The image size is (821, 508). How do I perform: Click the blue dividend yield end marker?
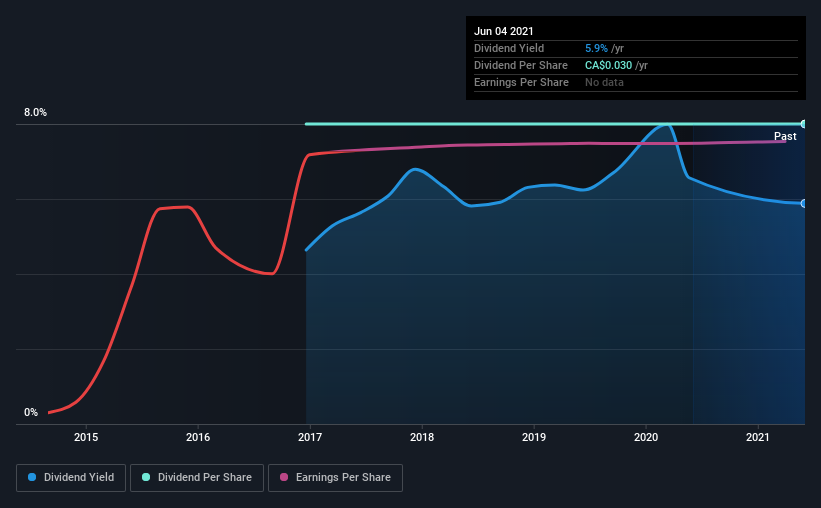pos(803,203)
